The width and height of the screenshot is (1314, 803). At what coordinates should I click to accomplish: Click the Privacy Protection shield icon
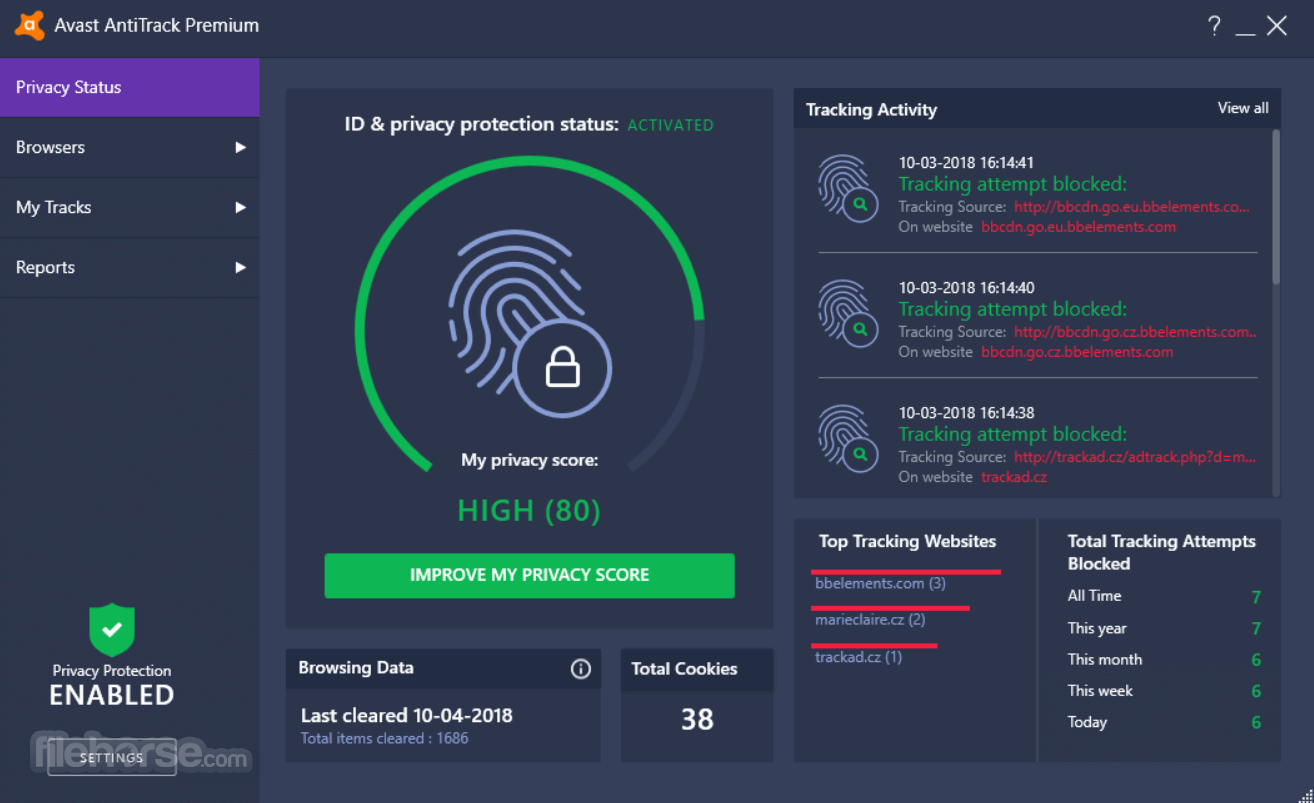click(x=111, y=629)
